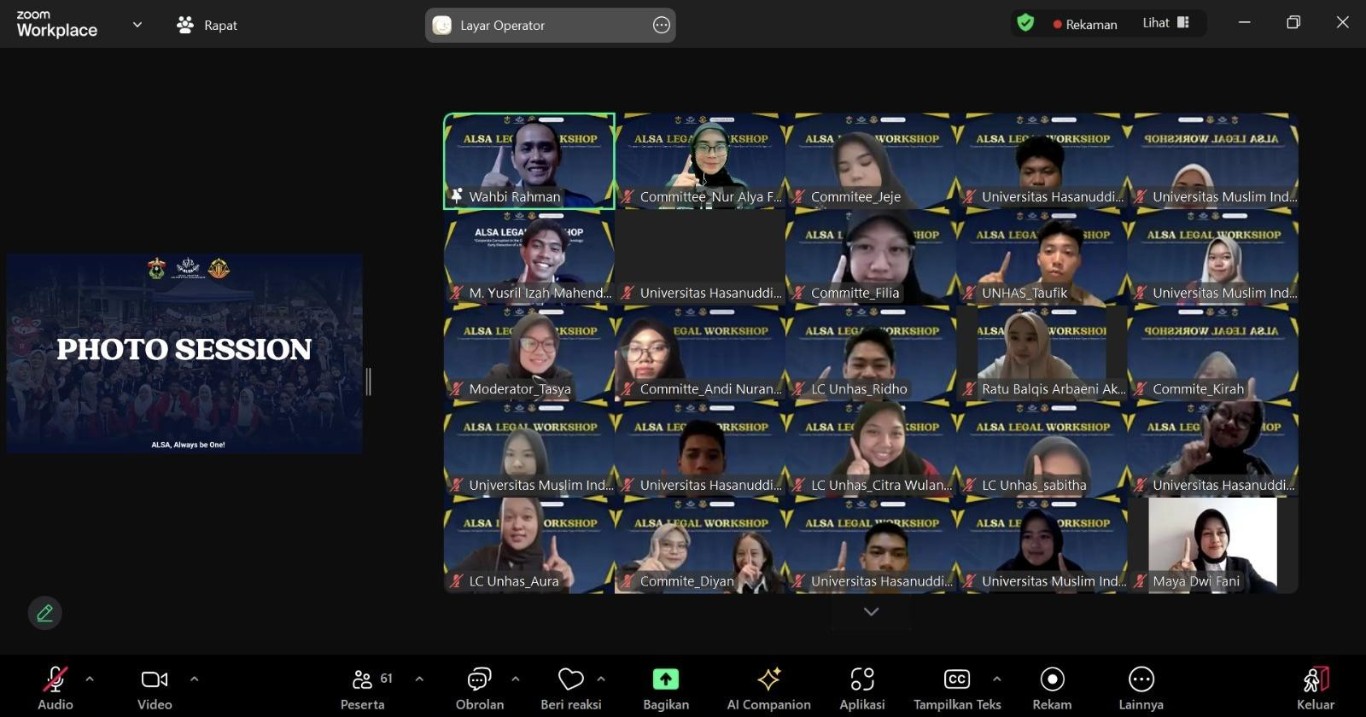Select UNHAS_Taufik video tile

tap(1042, 257)
